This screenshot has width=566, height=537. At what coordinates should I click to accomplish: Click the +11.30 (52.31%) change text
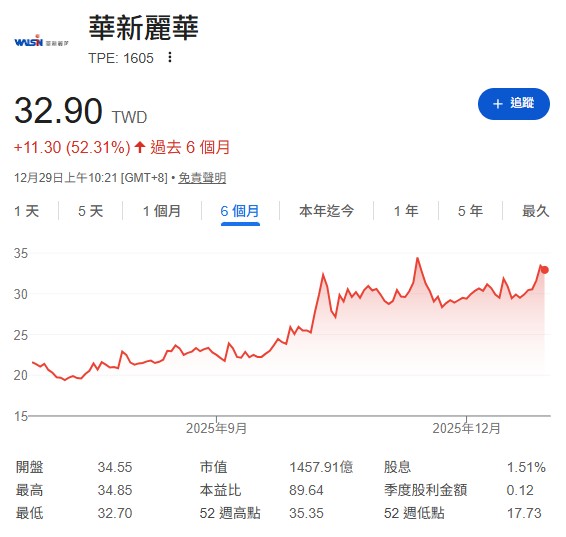(x=72, y=147)
